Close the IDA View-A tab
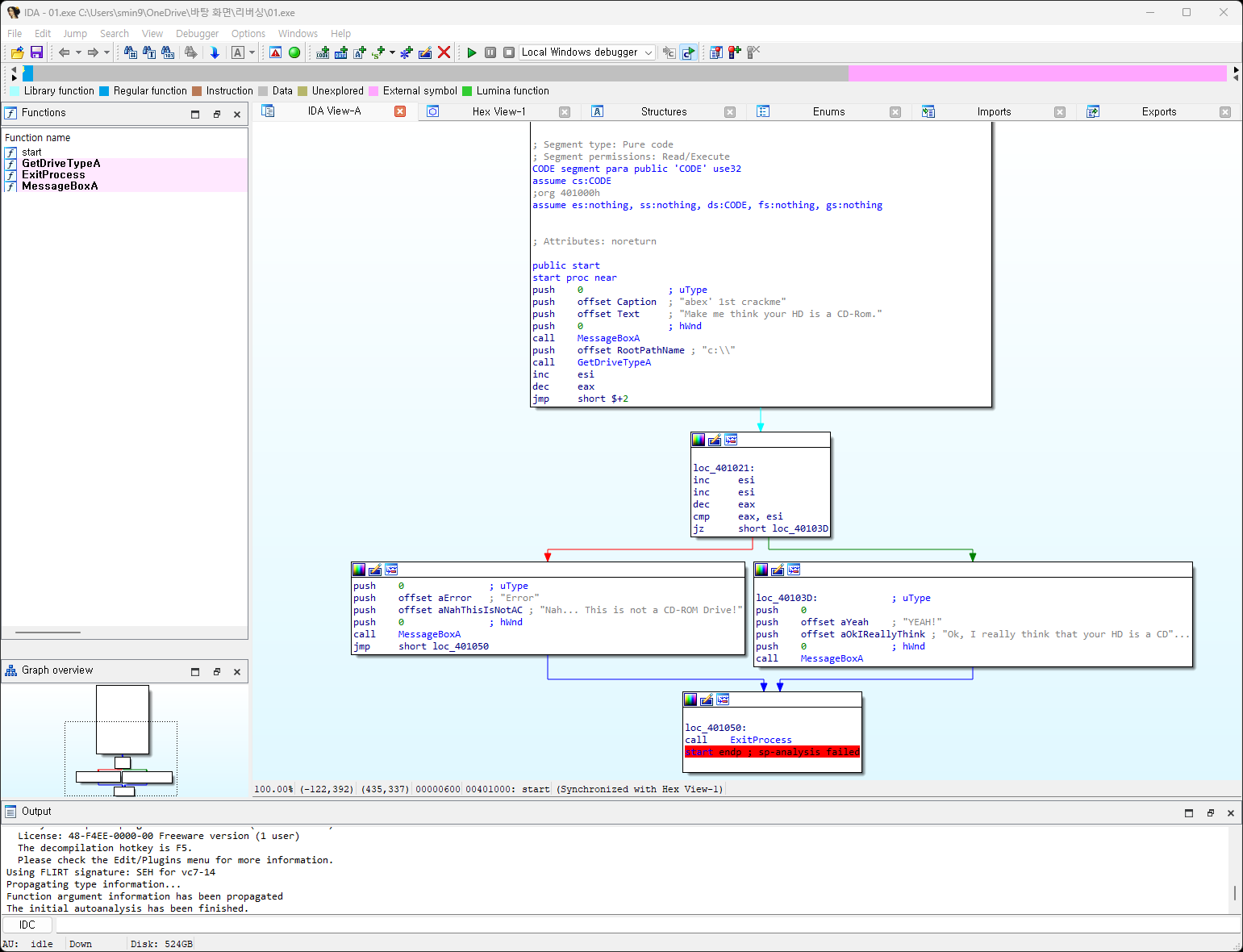 tap(400, 111)
